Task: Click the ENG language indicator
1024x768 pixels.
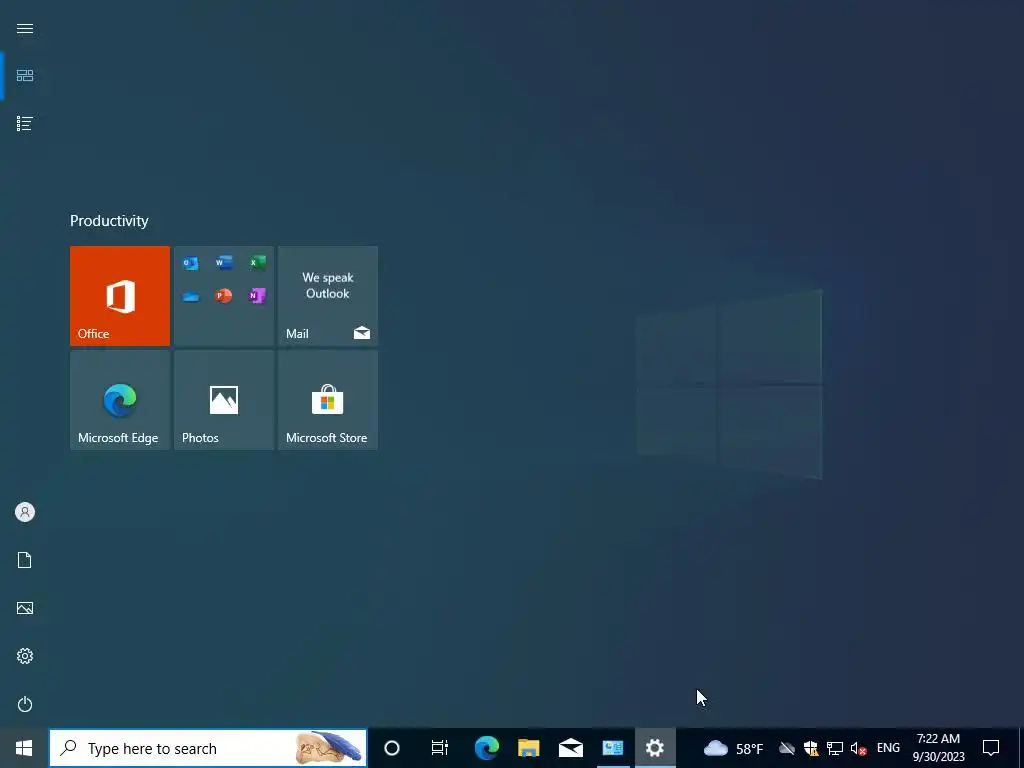Action: (x=888, y=748)
